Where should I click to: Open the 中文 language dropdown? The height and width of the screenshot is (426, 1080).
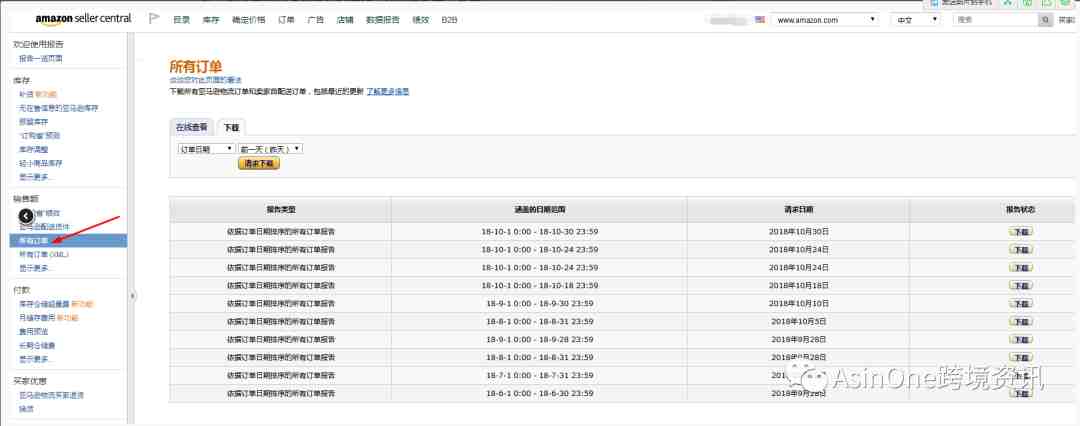coord(915,20)
